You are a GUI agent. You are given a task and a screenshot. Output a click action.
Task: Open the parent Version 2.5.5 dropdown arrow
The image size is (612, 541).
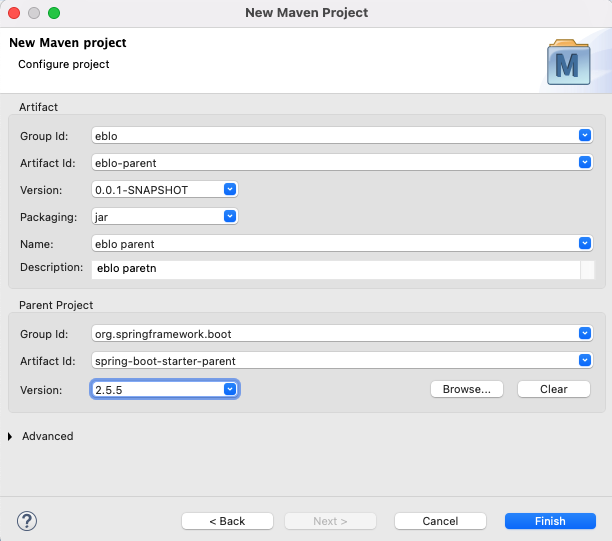coord(230,389)
